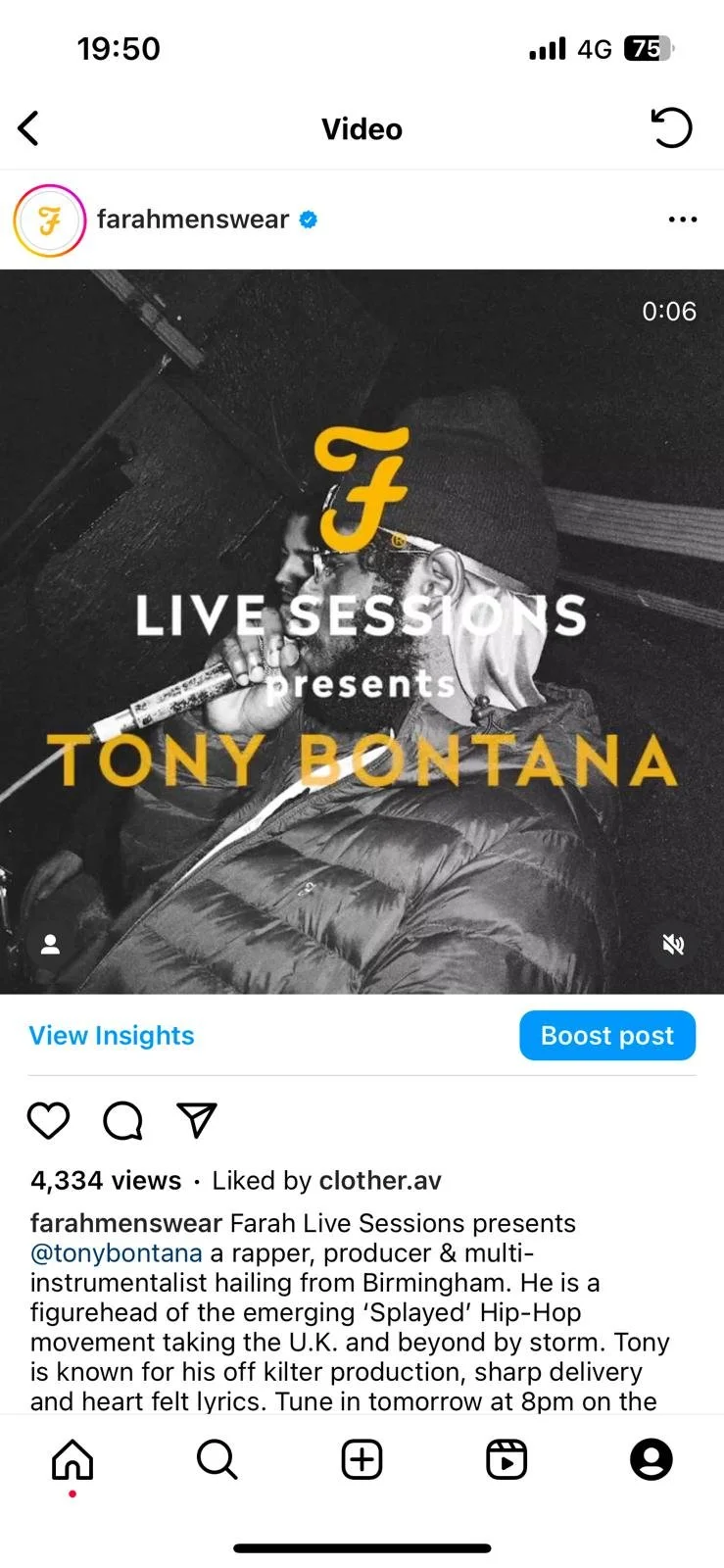
Task: Open farahmenswear profile picture story
Action: pyautogui.click(x=49, y=220)
